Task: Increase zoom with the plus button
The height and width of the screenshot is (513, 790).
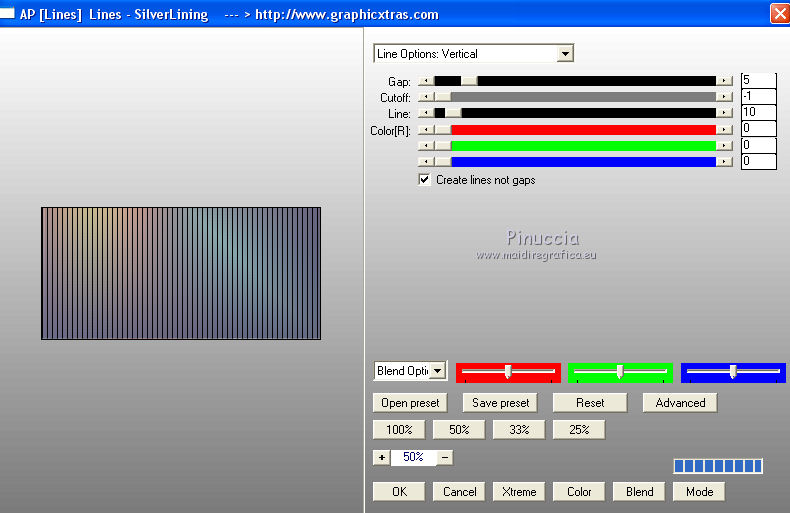Action: pos(381,458)
